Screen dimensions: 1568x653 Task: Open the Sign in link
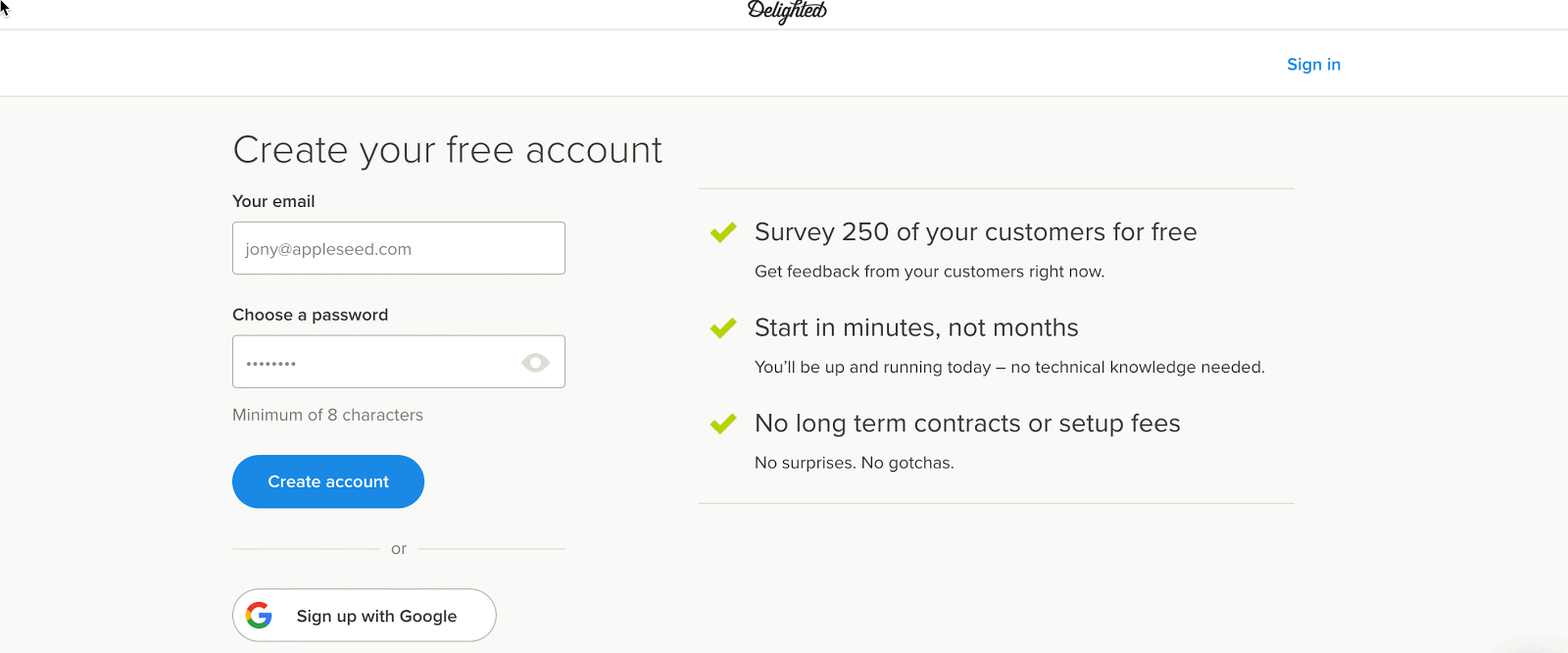point(1313,64)
